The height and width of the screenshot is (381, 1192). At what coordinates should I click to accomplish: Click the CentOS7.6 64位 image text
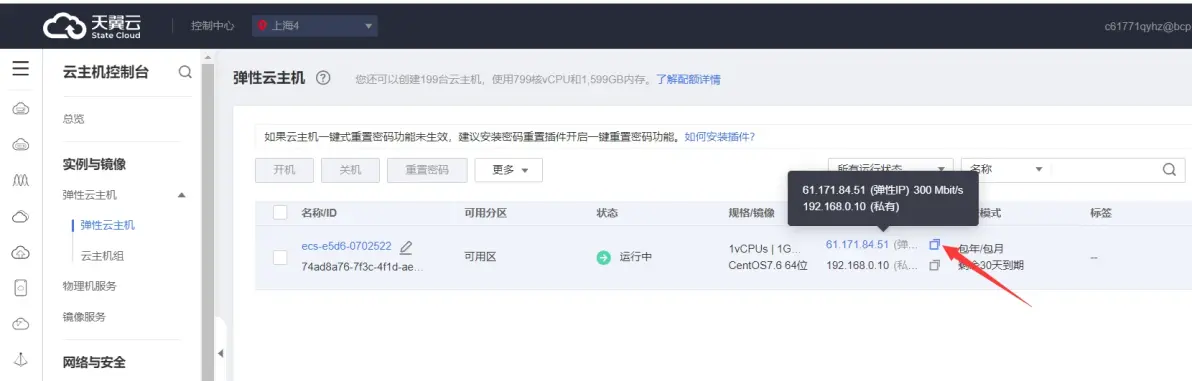[768, 265]
